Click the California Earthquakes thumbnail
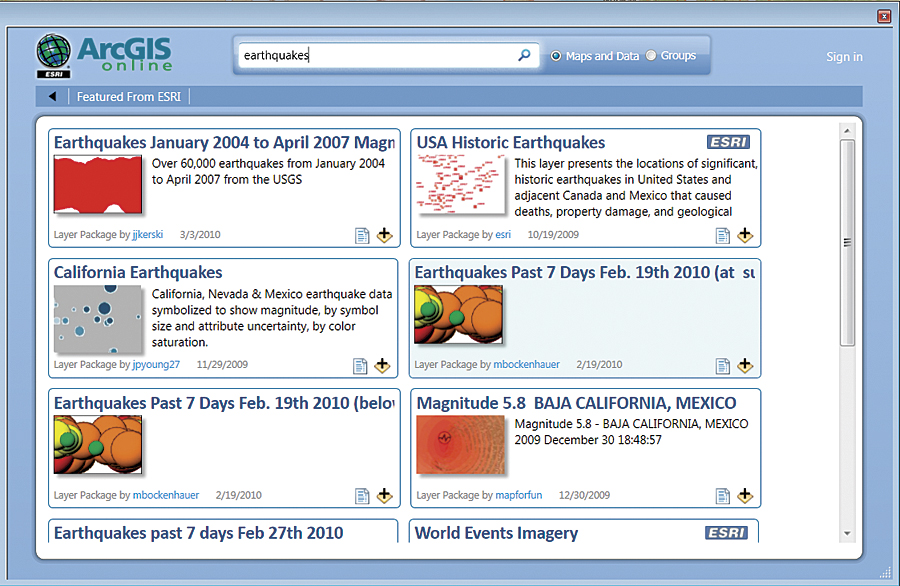 click(x=98, y=319)
